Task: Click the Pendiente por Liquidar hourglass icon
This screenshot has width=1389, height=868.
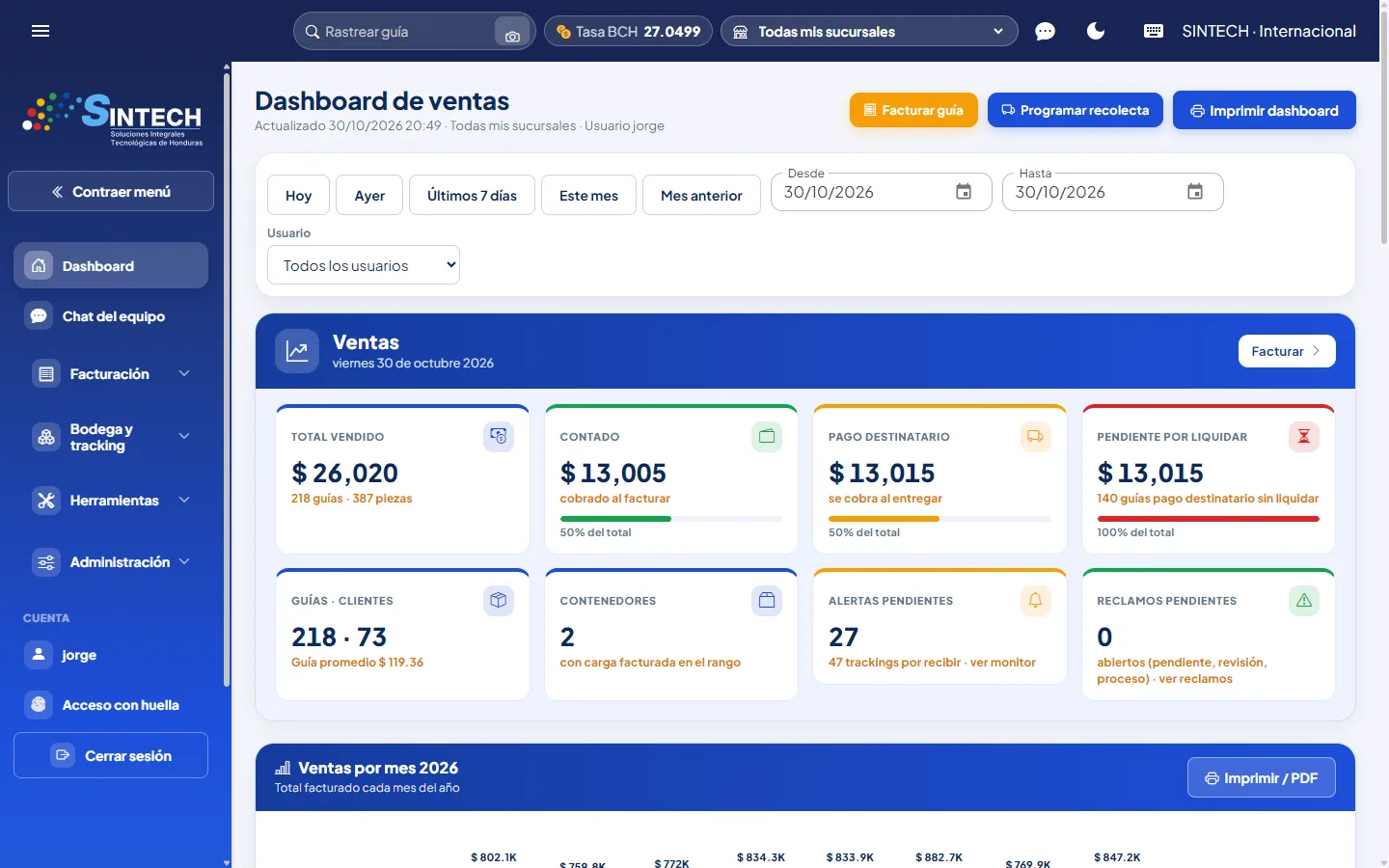Action: point(1304,437)
